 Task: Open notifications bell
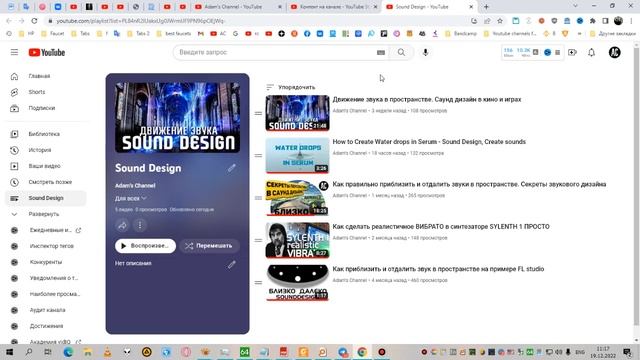(591, 52)
